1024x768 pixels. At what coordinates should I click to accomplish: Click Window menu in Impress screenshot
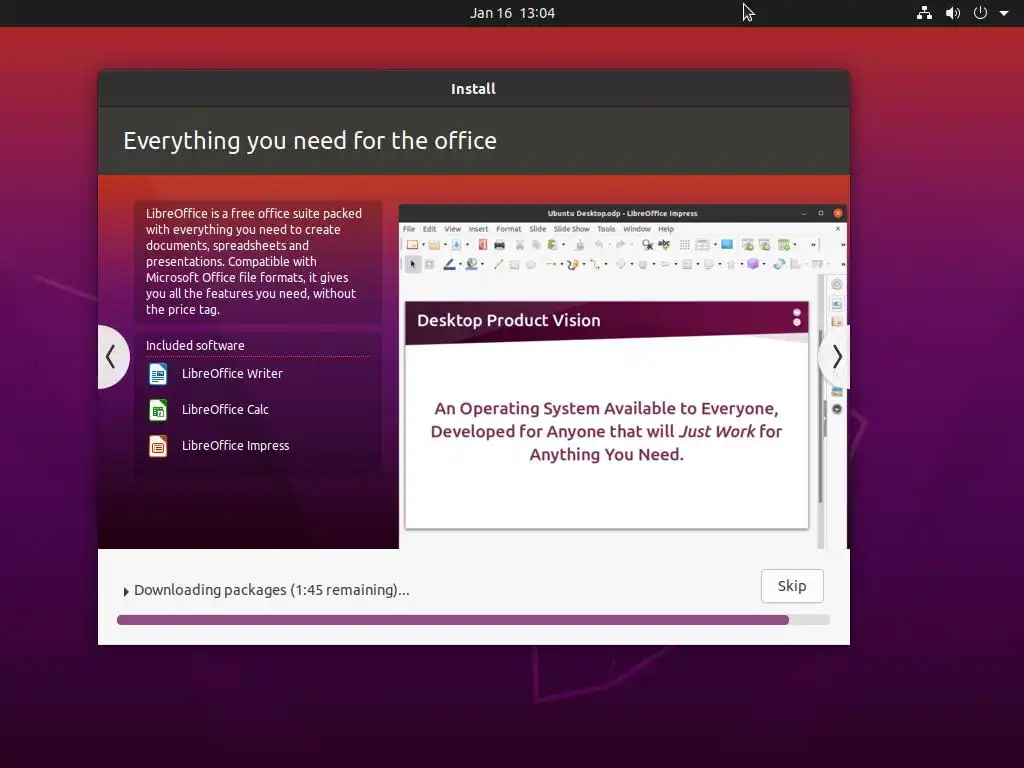pyautogui.click(x=637, y=229)
